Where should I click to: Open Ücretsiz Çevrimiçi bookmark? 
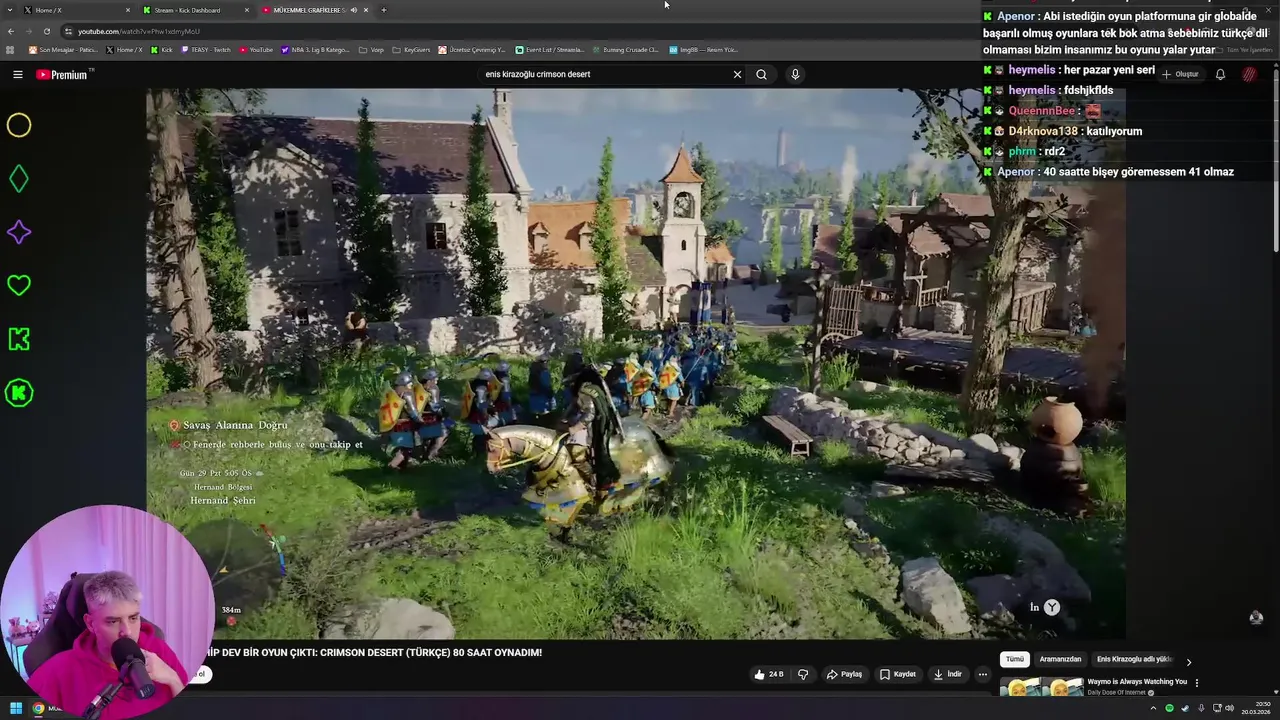click(473, 49)
